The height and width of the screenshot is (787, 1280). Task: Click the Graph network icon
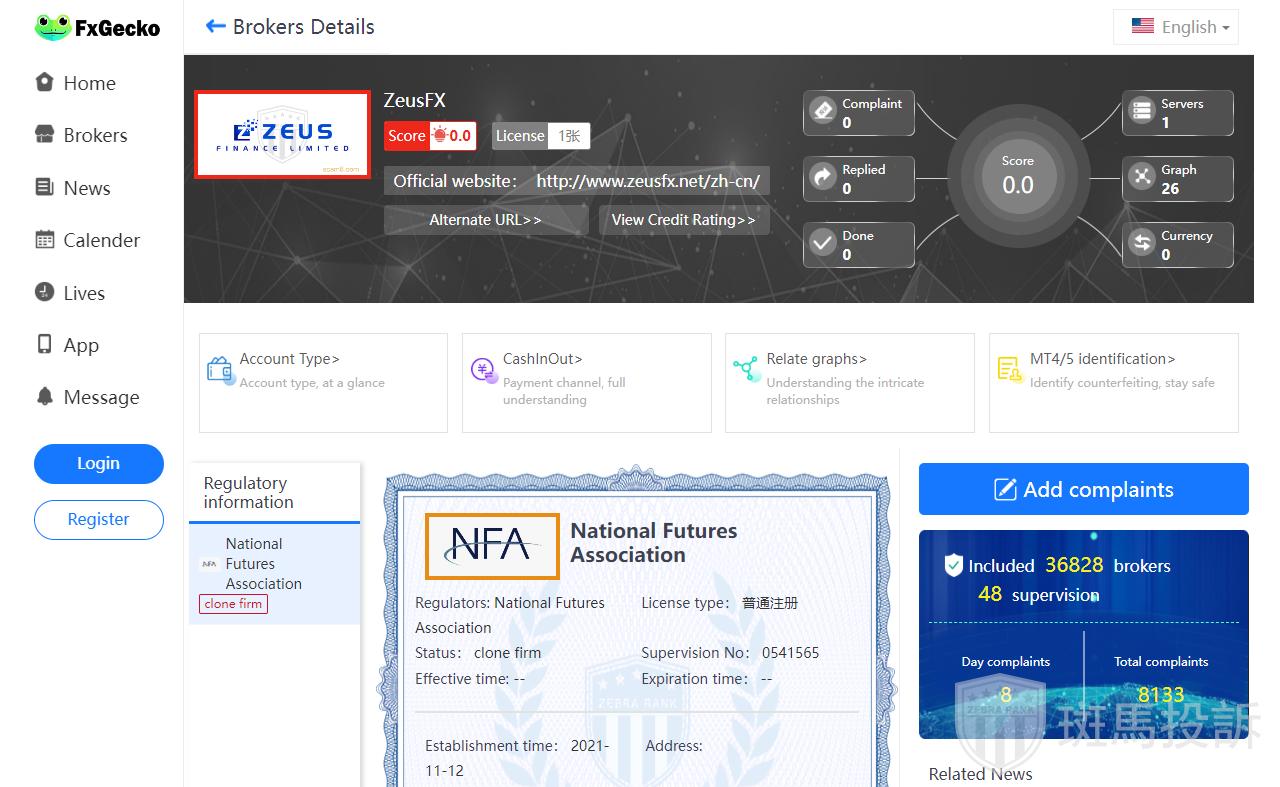click(x=1142, y=178)
